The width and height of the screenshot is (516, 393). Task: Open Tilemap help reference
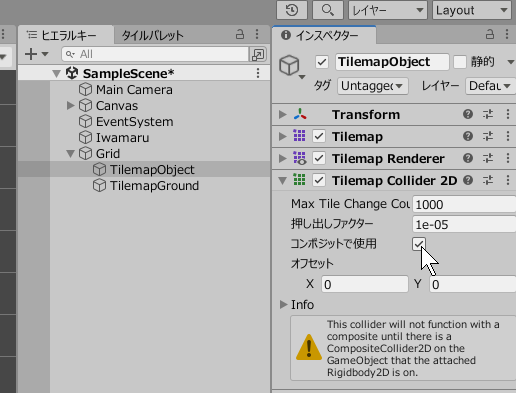click(x=468, y=136)
